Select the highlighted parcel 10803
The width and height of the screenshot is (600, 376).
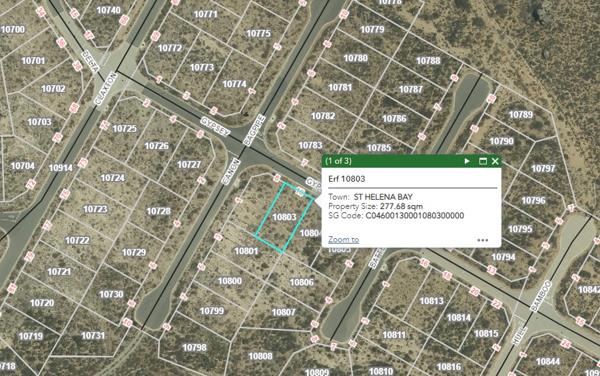[x=284, y=217]
